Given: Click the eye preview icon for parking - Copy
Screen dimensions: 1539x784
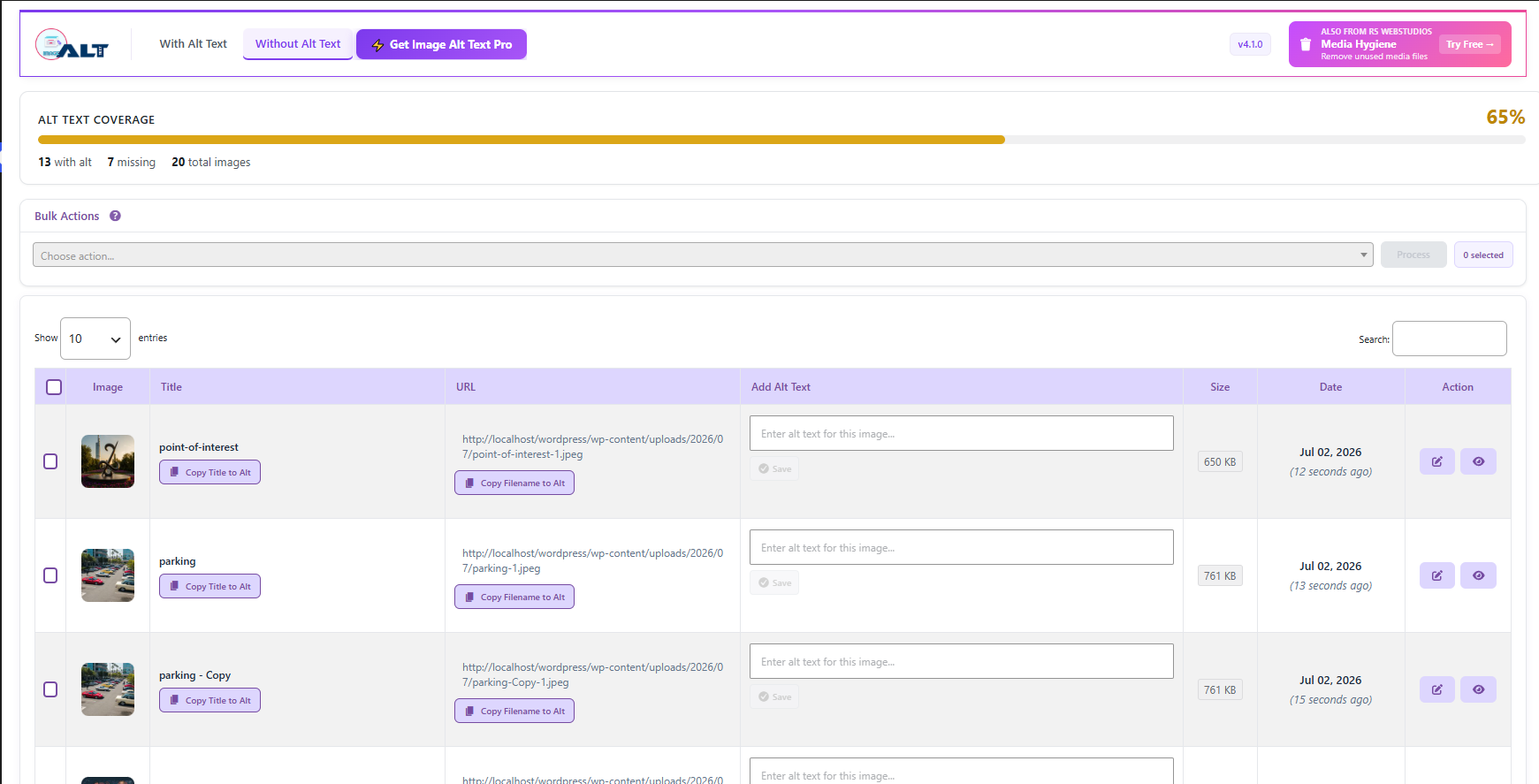Looking at the screenshot, I should (1478, 689).
